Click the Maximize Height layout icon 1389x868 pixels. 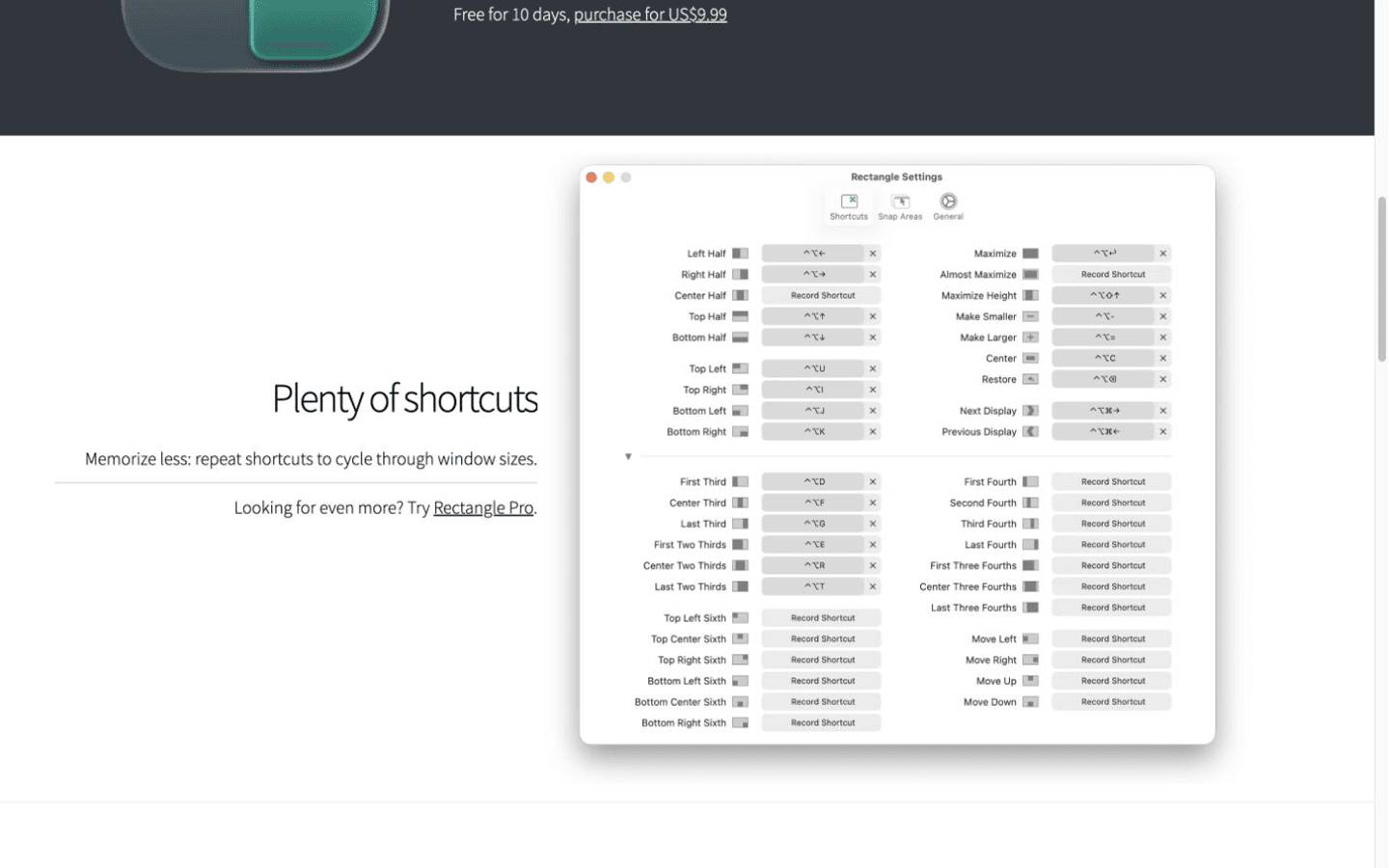pos(1030,295)
